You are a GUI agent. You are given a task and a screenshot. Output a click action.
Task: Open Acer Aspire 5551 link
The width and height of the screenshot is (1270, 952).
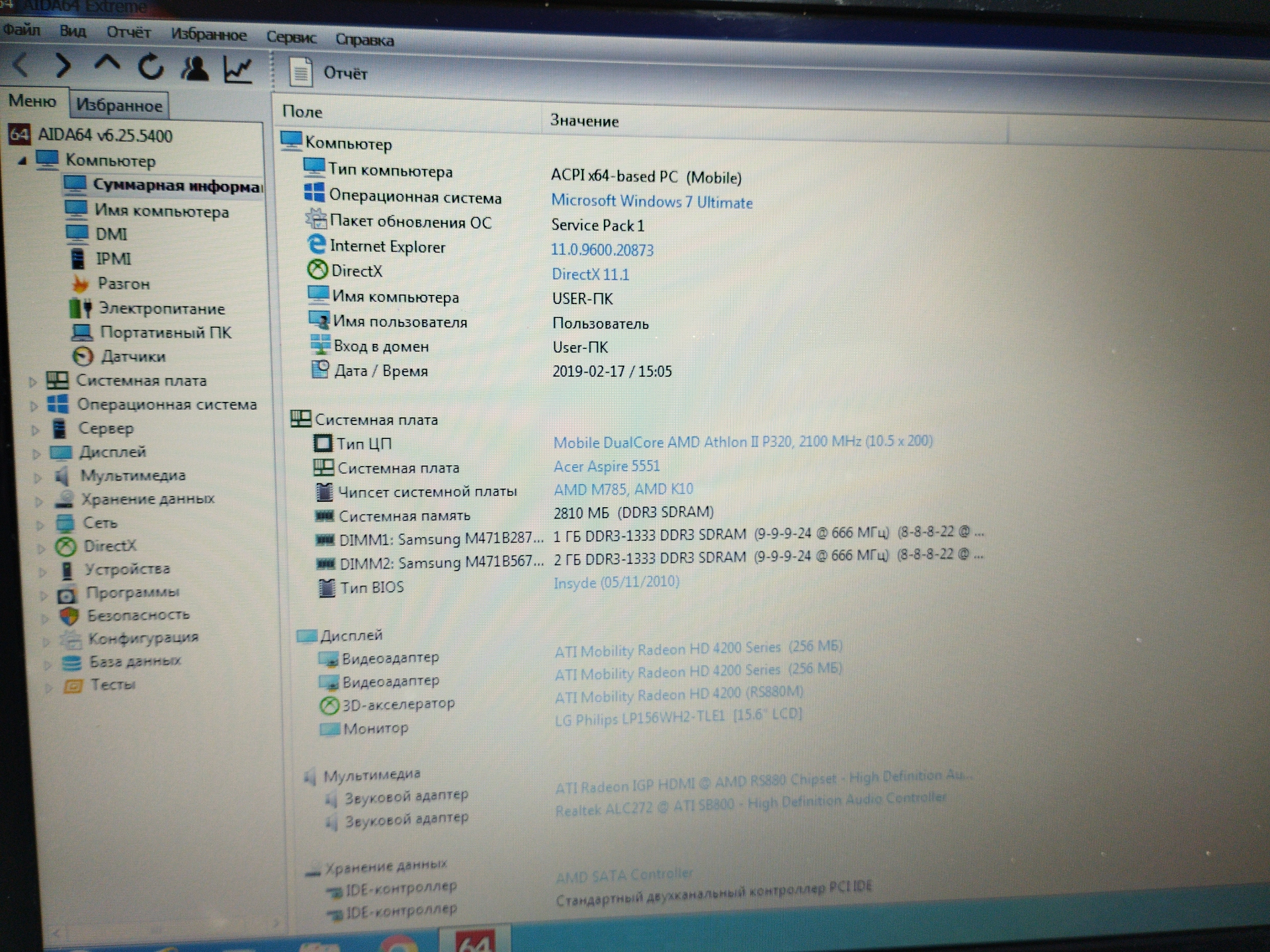coord(607,466)
